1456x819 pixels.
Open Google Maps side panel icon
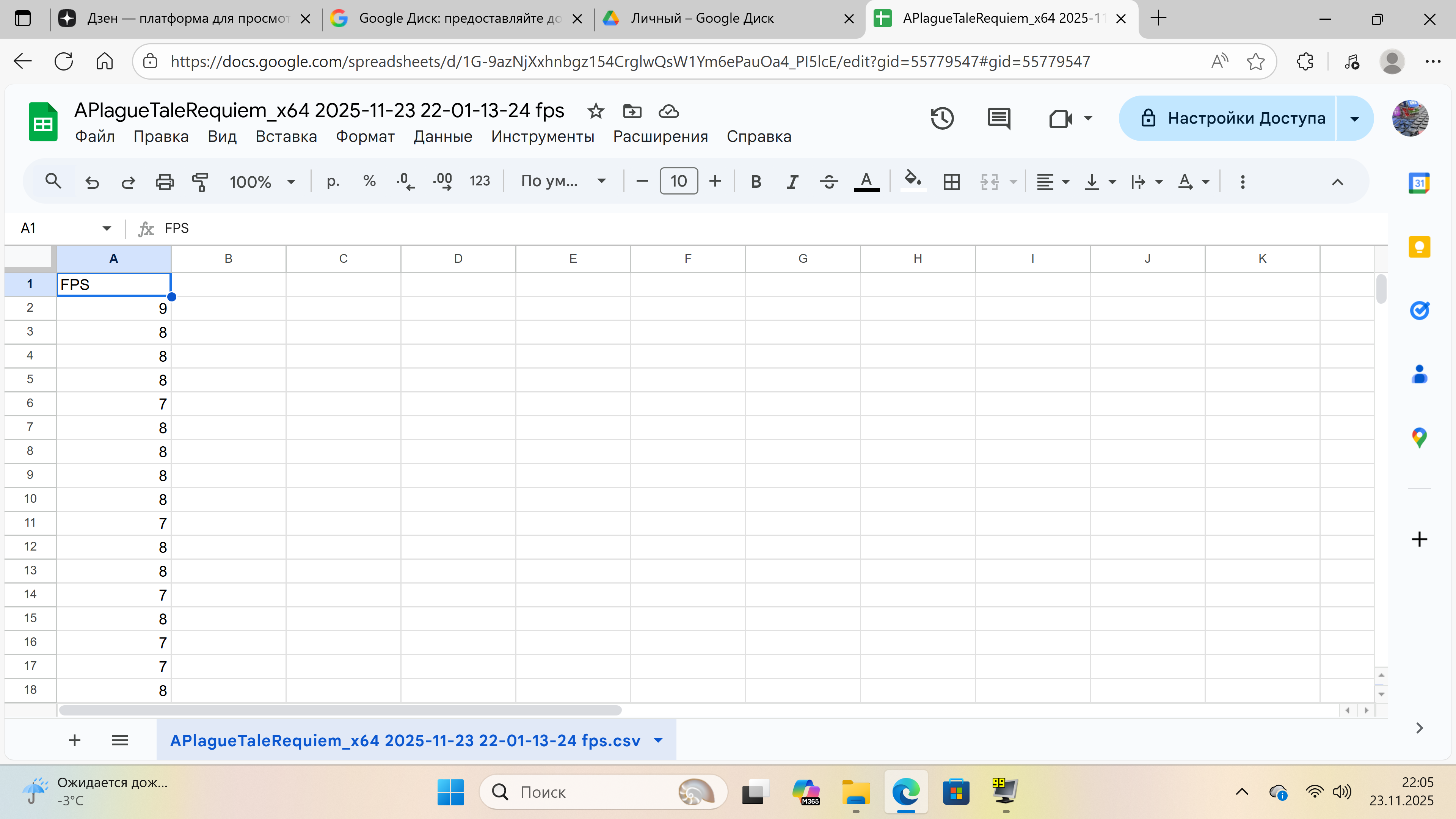1419,437
